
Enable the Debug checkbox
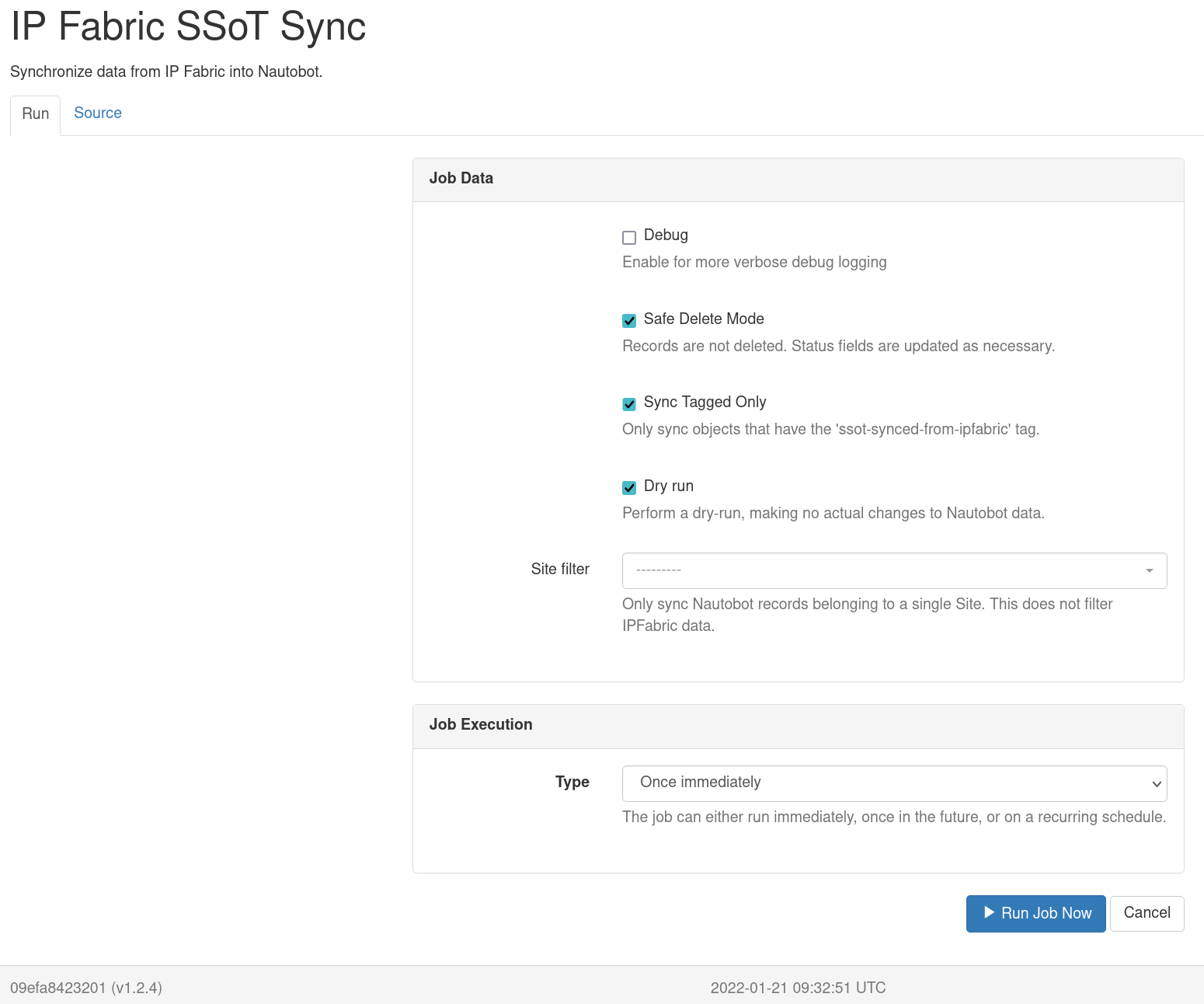click(x=628, y=237)
